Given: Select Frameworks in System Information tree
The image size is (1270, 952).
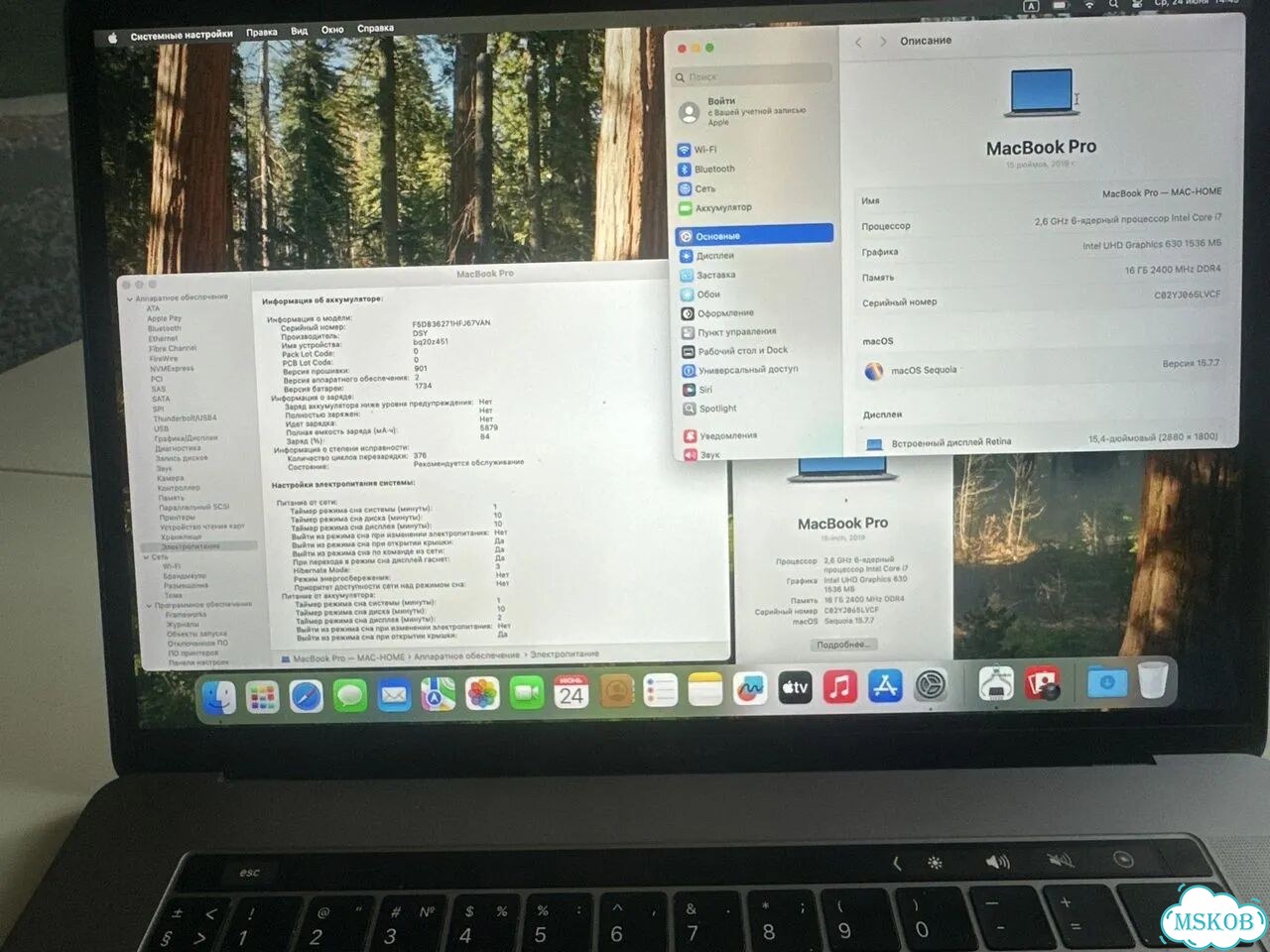Looking at the screenshot, I should 187,615.
